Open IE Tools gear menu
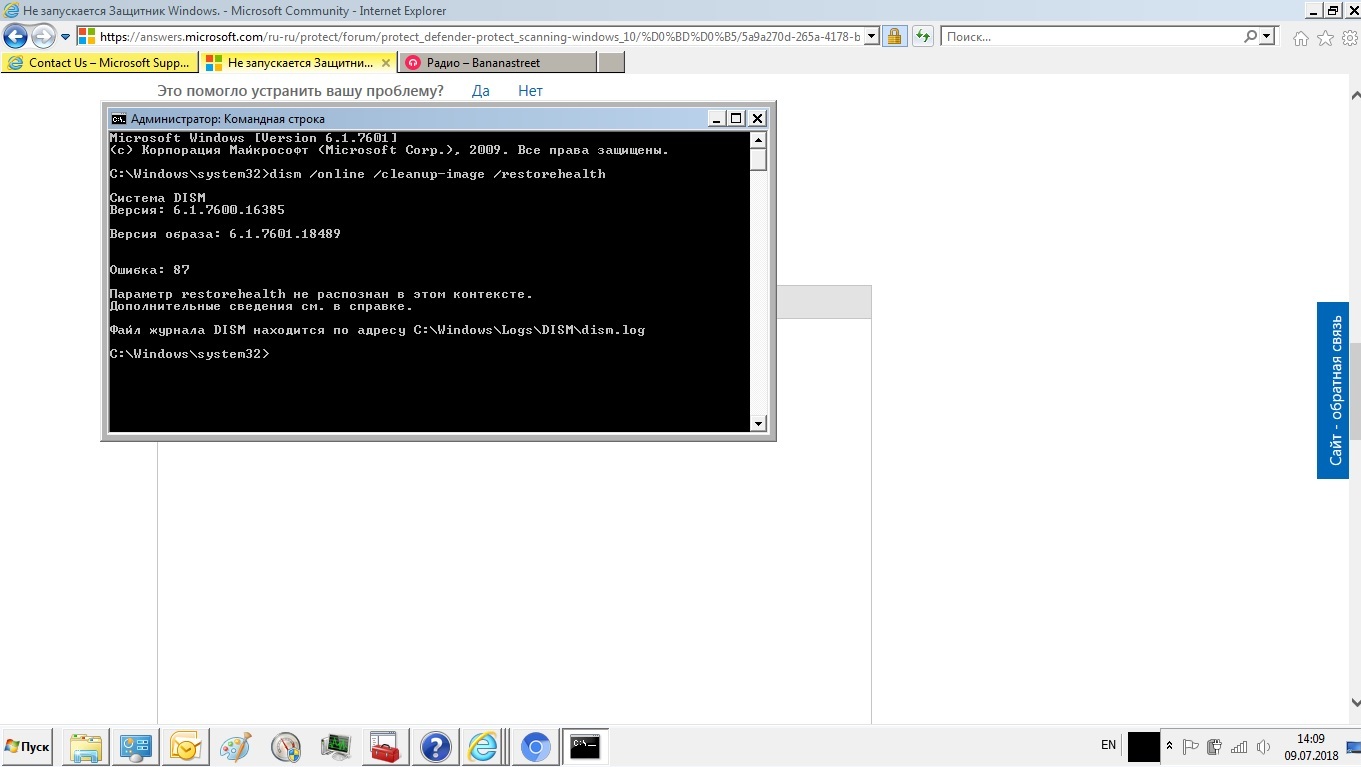The image size is (1361, 767). (x=1349, y=38)
